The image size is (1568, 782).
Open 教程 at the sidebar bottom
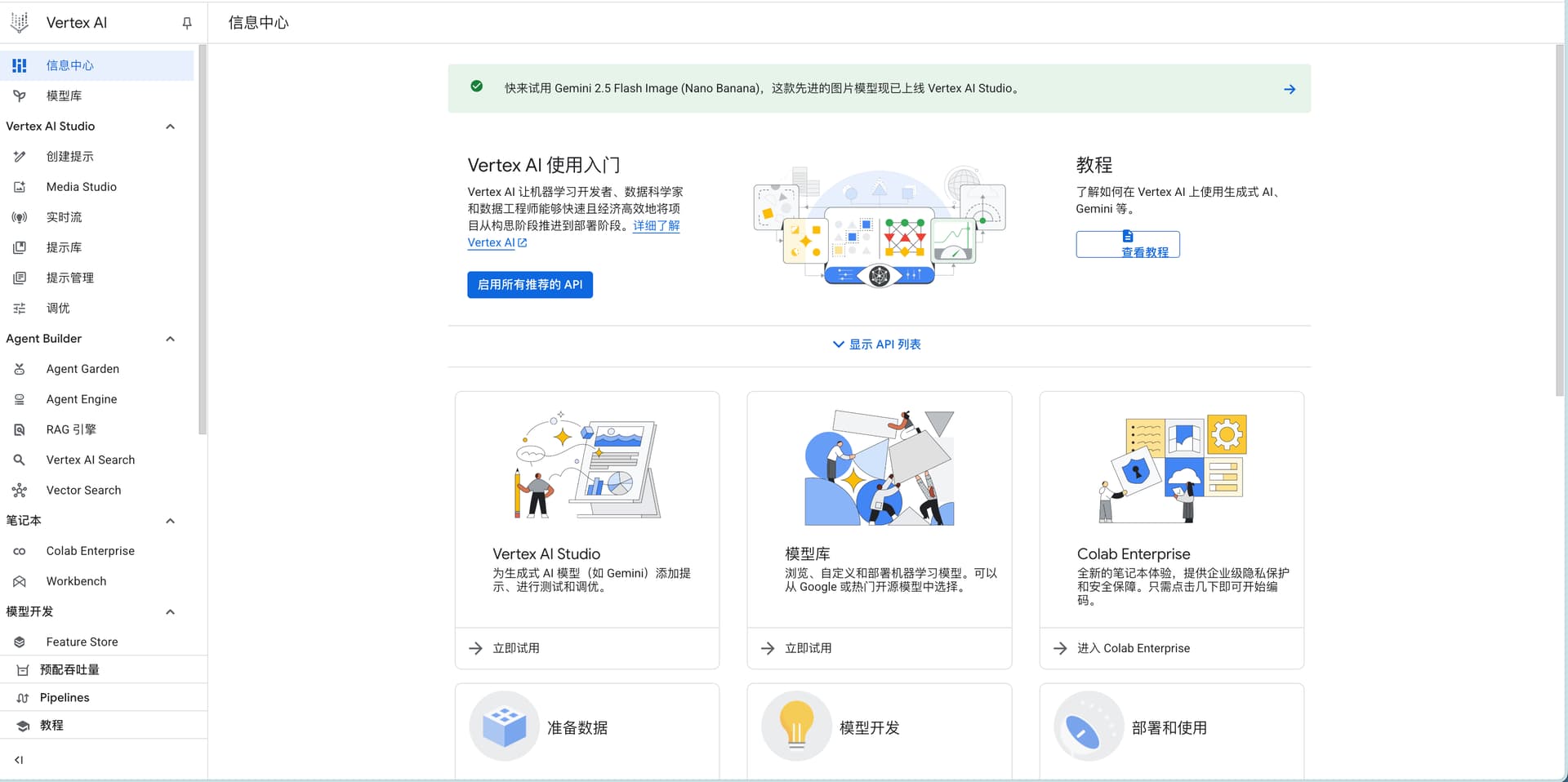point(104,725)
